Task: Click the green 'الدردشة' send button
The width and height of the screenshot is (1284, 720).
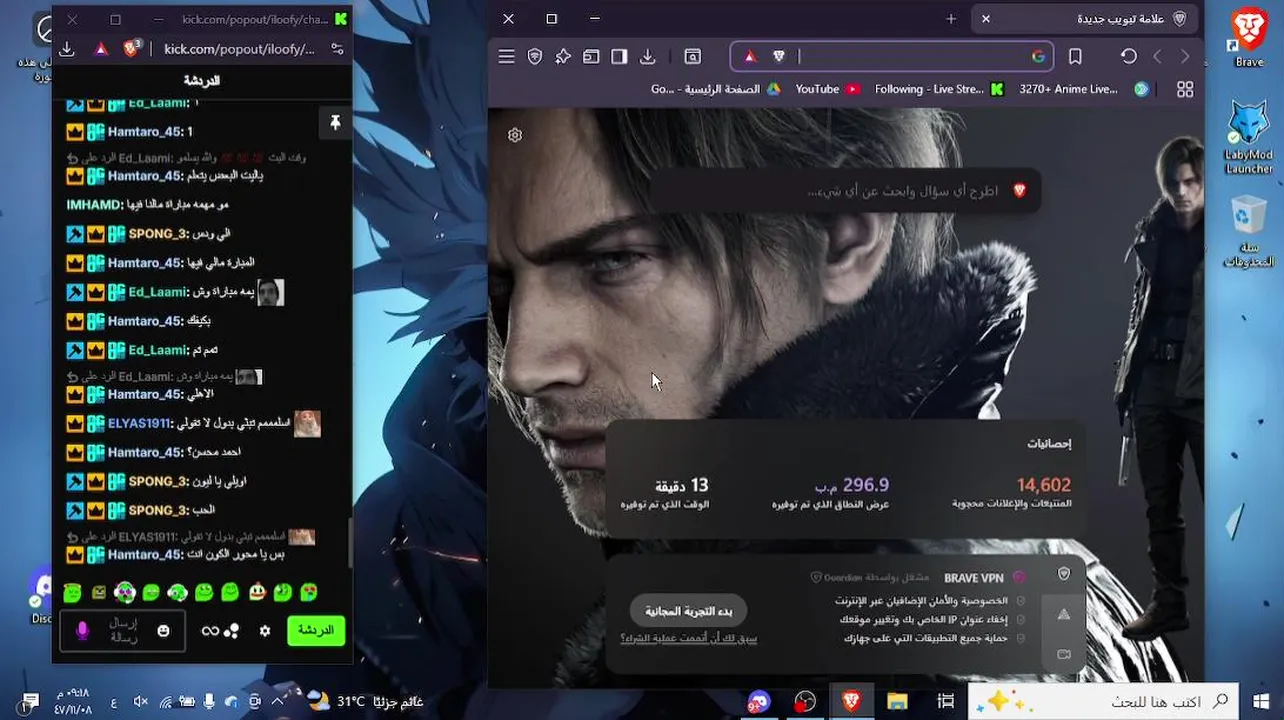Action: pos(316,630)
